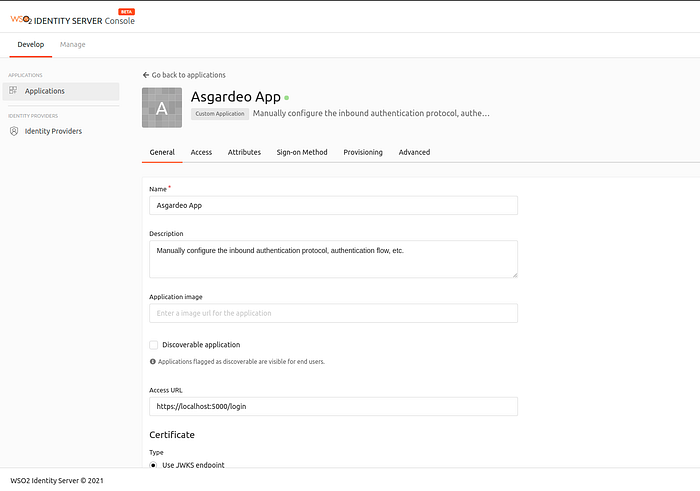Switch to the Advanced tab

(414, 152)
